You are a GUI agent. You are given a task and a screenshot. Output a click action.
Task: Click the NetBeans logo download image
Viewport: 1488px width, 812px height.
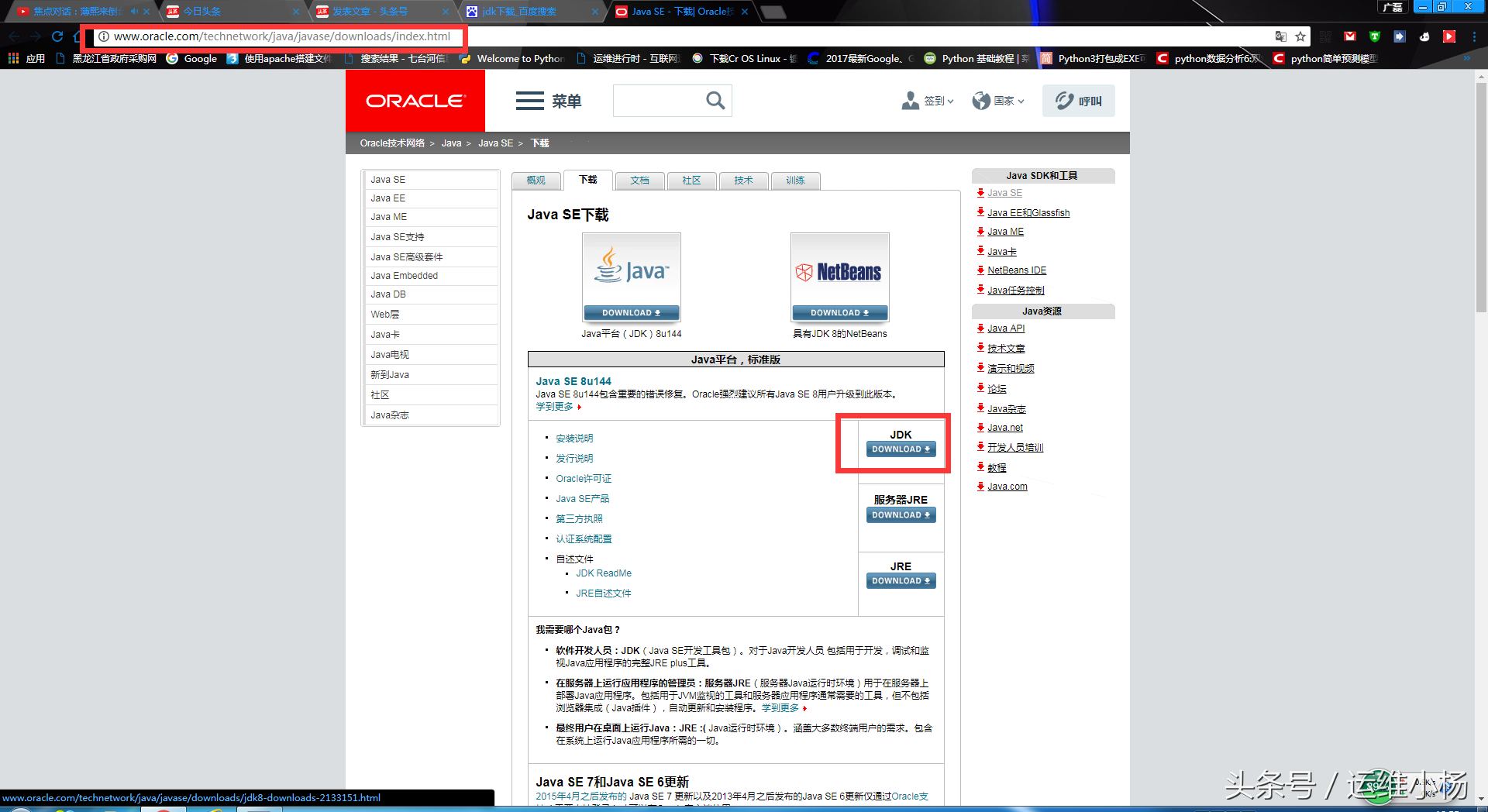point(840,269)
